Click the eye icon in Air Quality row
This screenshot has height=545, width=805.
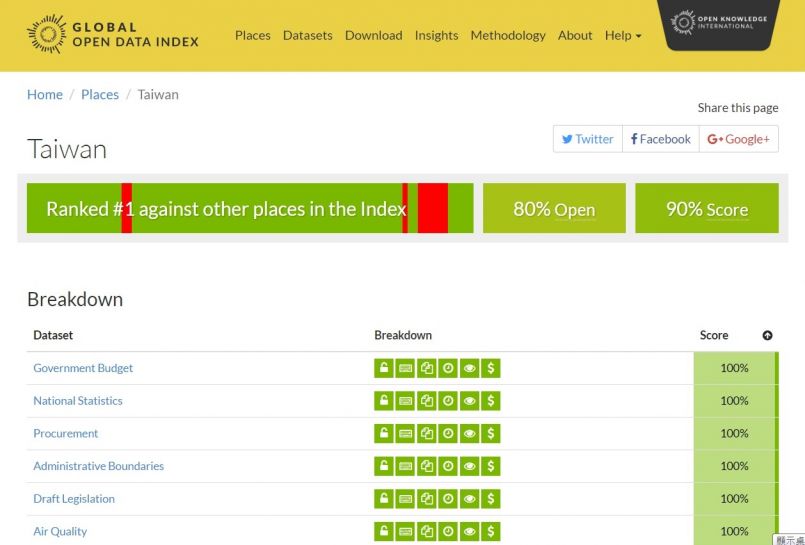point(469,531)
